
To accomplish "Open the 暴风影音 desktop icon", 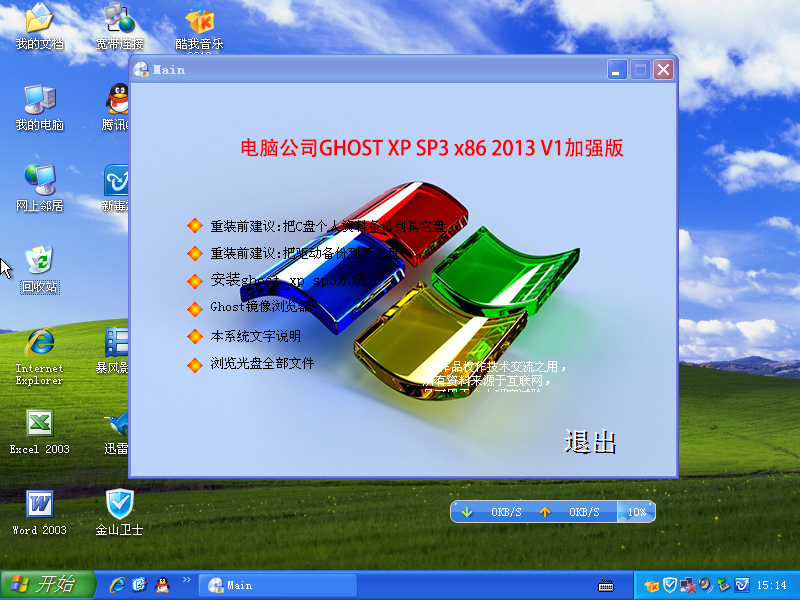I will (x=113, y=351).
